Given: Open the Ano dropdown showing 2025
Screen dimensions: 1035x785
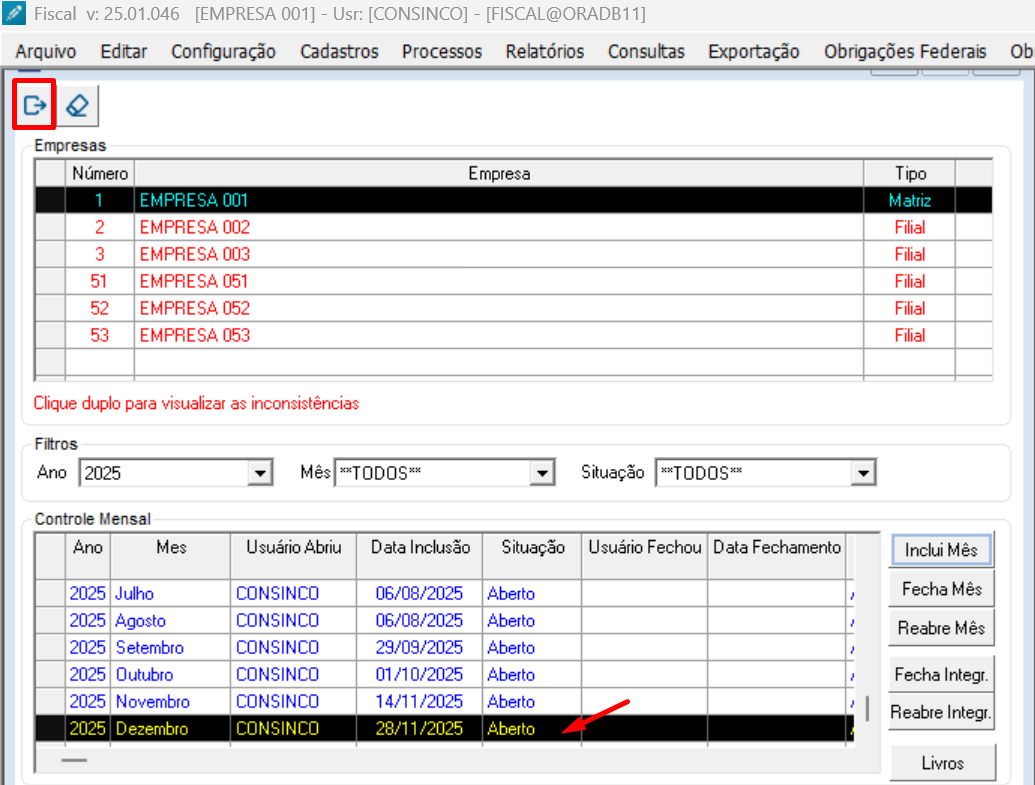Looking at the screenshot, I should (x=260, y=473).
